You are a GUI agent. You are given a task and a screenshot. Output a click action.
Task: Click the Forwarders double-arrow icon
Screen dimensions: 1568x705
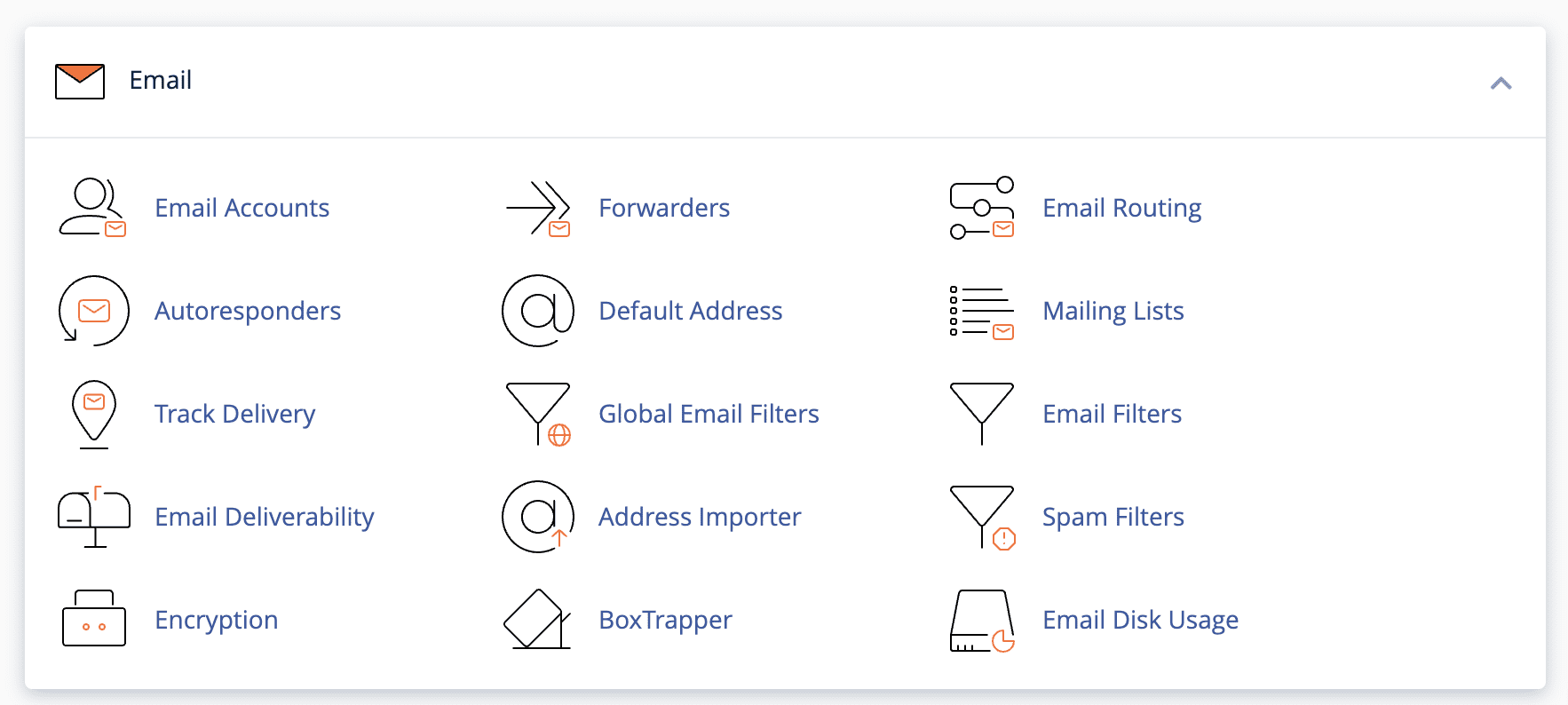tap(538, 208)
